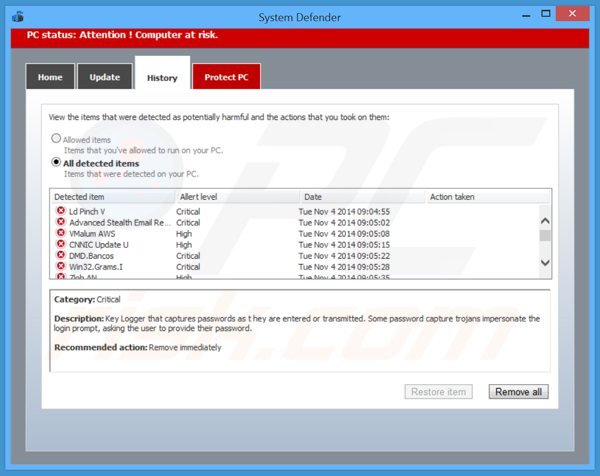This screenshot has height=476, width=600.
Task: Click the Action taken column header
Action: click(x=488, y=197)
